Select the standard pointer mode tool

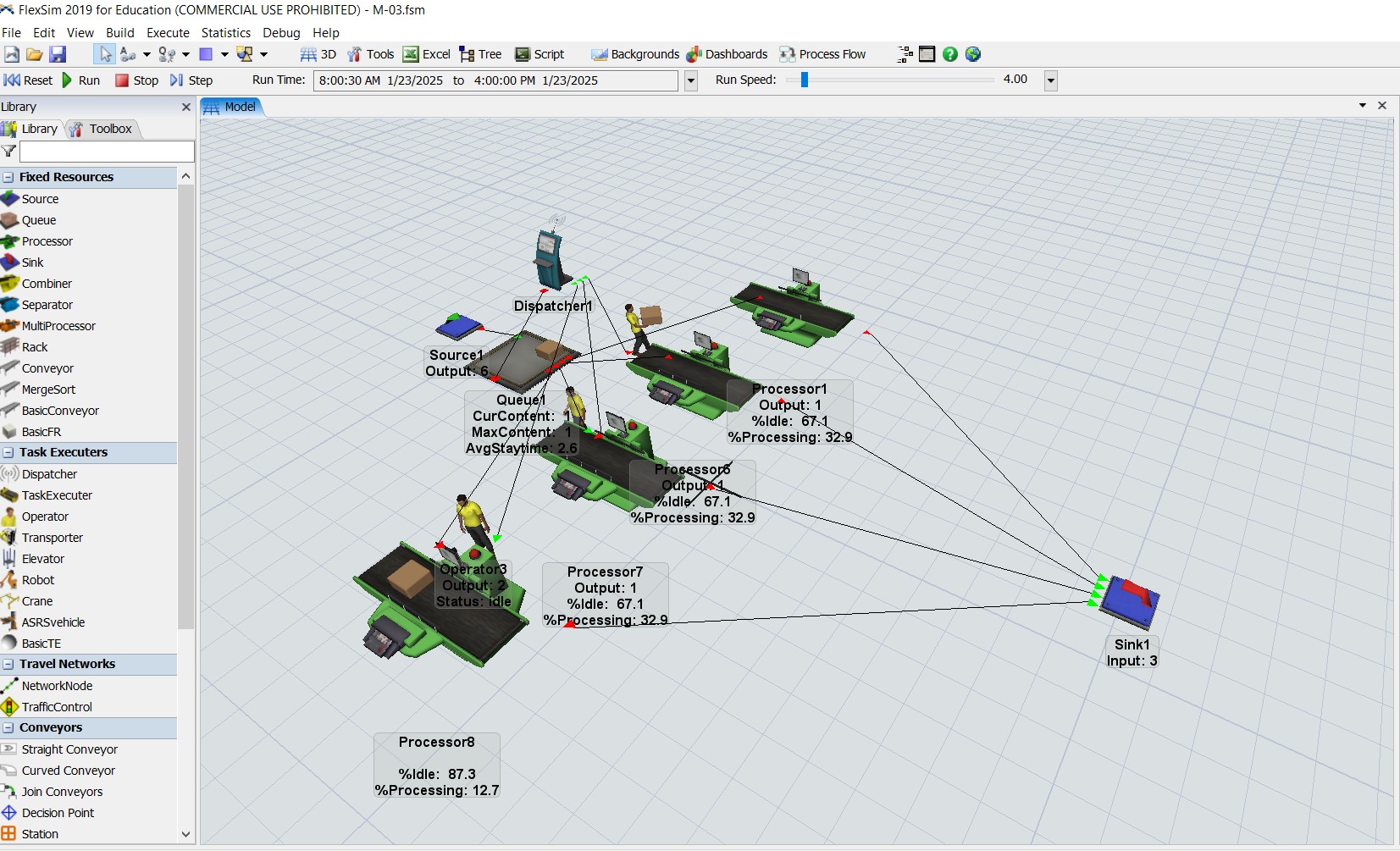click(105, 54)
